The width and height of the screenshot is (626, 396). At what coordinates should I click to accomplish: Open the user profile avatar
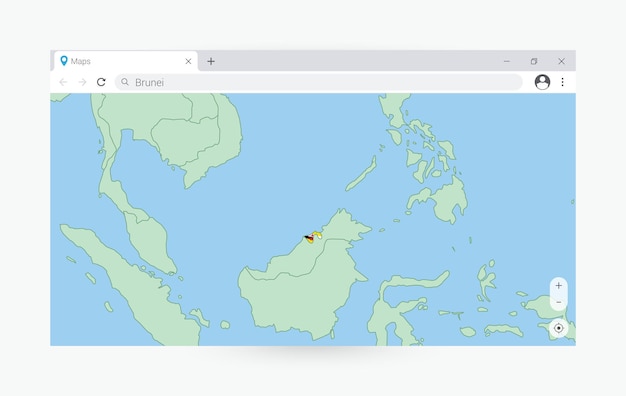tap(542, 82)
